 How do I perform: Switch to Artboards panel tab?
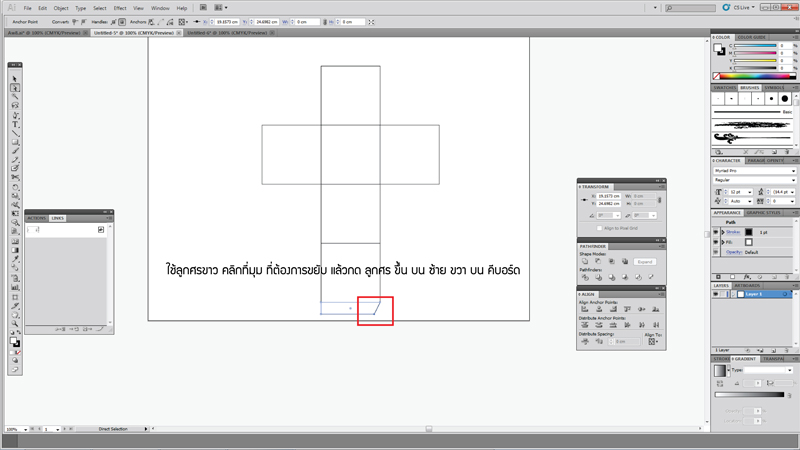coord(747,286)
